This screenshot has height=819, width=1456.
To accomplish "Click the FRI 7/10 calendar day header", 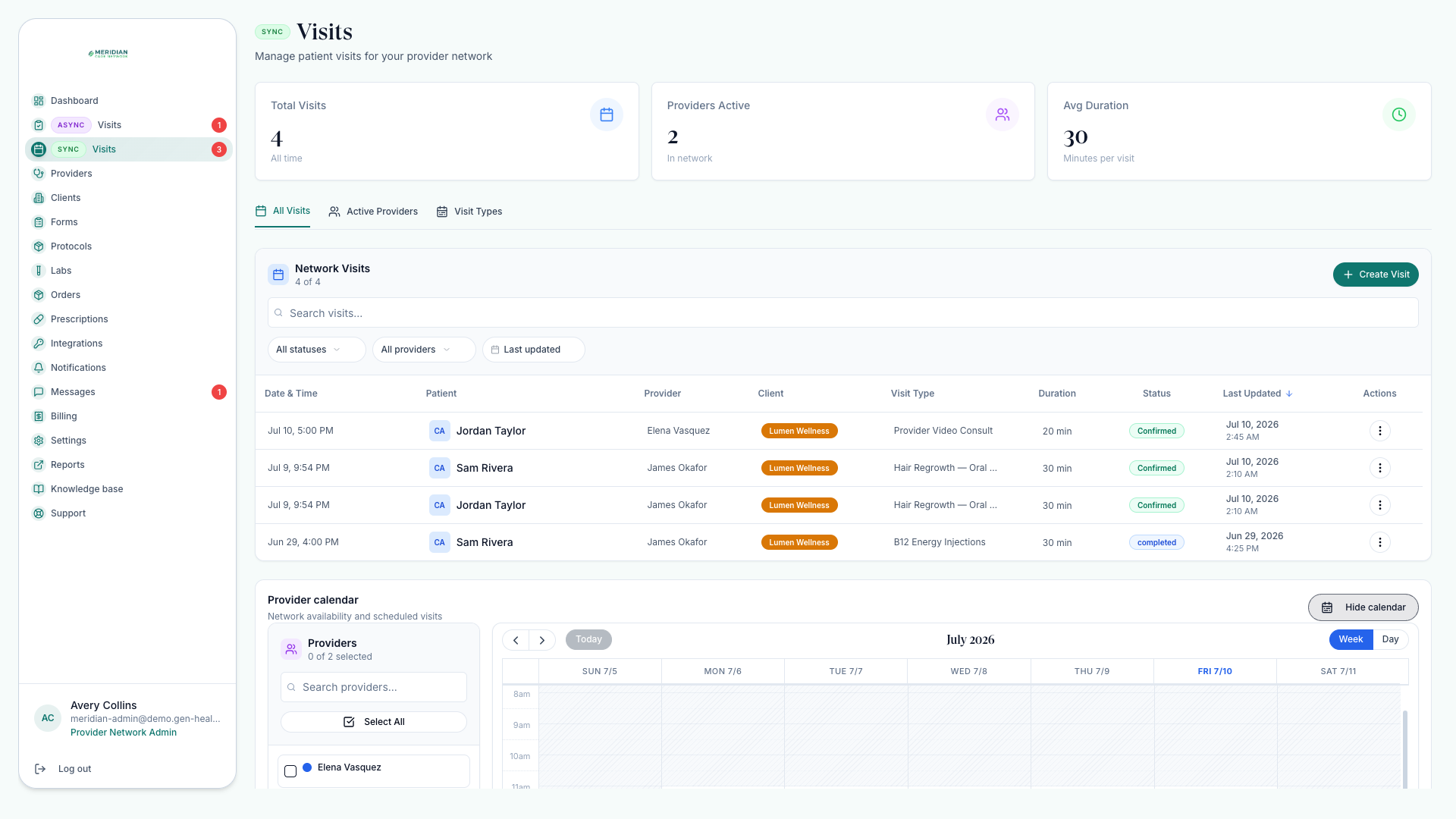I will [1214, 671].
